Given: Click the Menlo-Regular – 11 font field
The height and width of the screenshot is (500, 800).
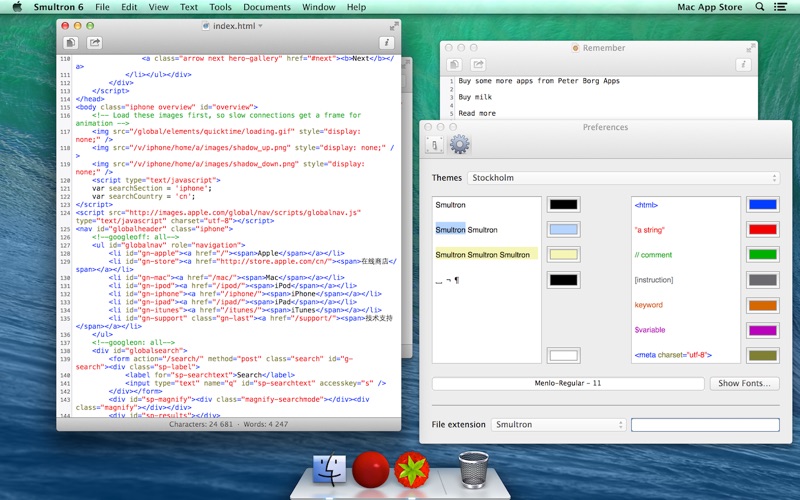Looking at the screenshot, I should click(x=568, y=383).
